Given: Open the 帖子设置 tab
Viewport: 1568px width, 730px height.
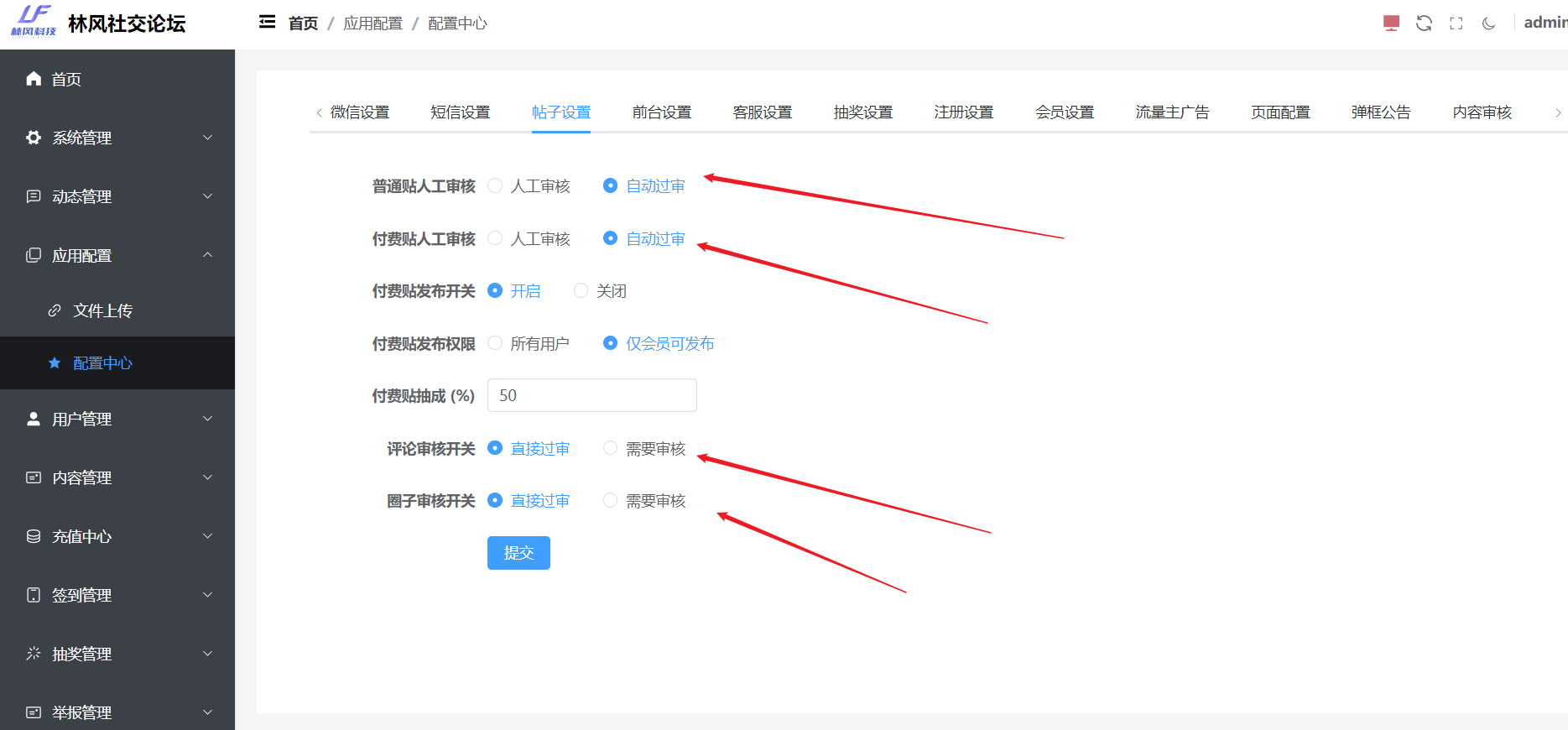Looking at the screenshot, I should [561, 112].
